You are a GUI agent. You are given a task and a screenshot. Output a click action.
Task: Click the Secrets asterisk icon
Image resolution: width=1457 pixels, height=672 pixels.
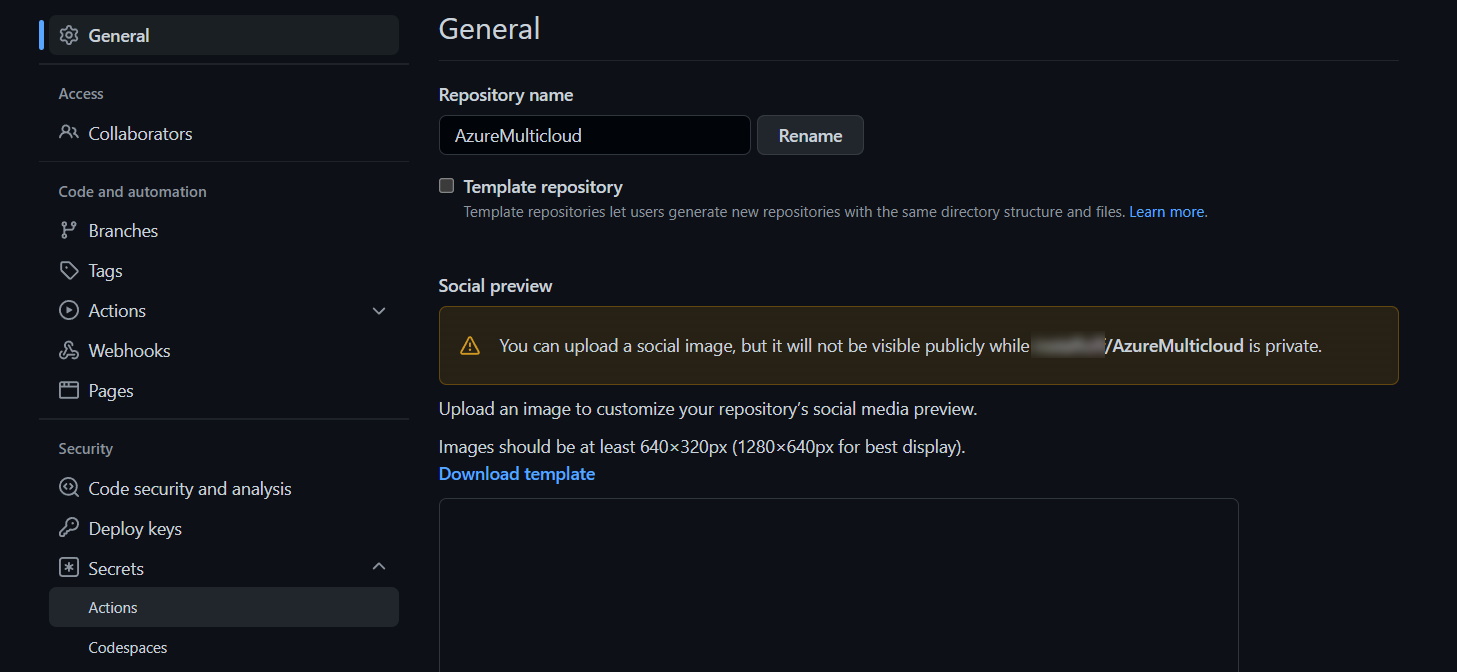coord(69,568)
